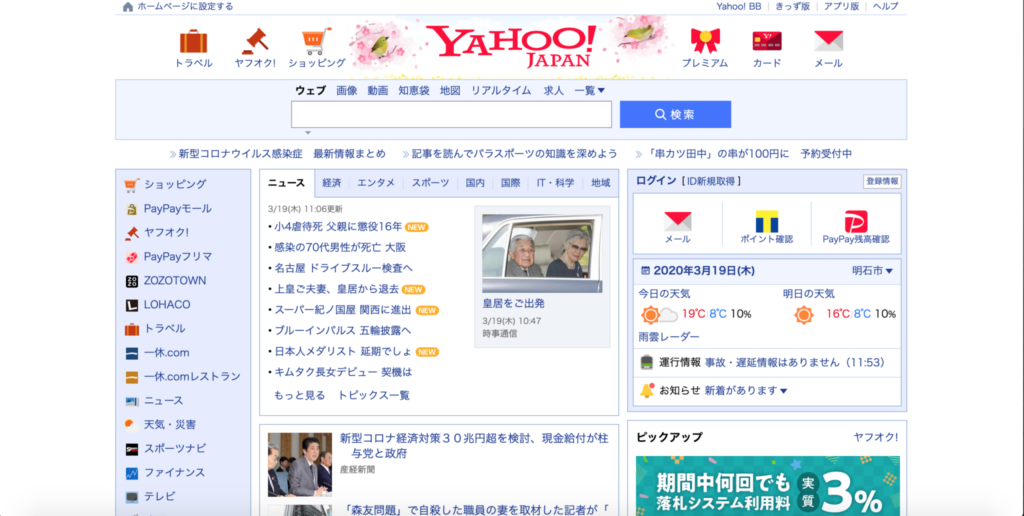Open sidebar ファイナンス chart icon

pyautogui.click(x=132, y=473)
